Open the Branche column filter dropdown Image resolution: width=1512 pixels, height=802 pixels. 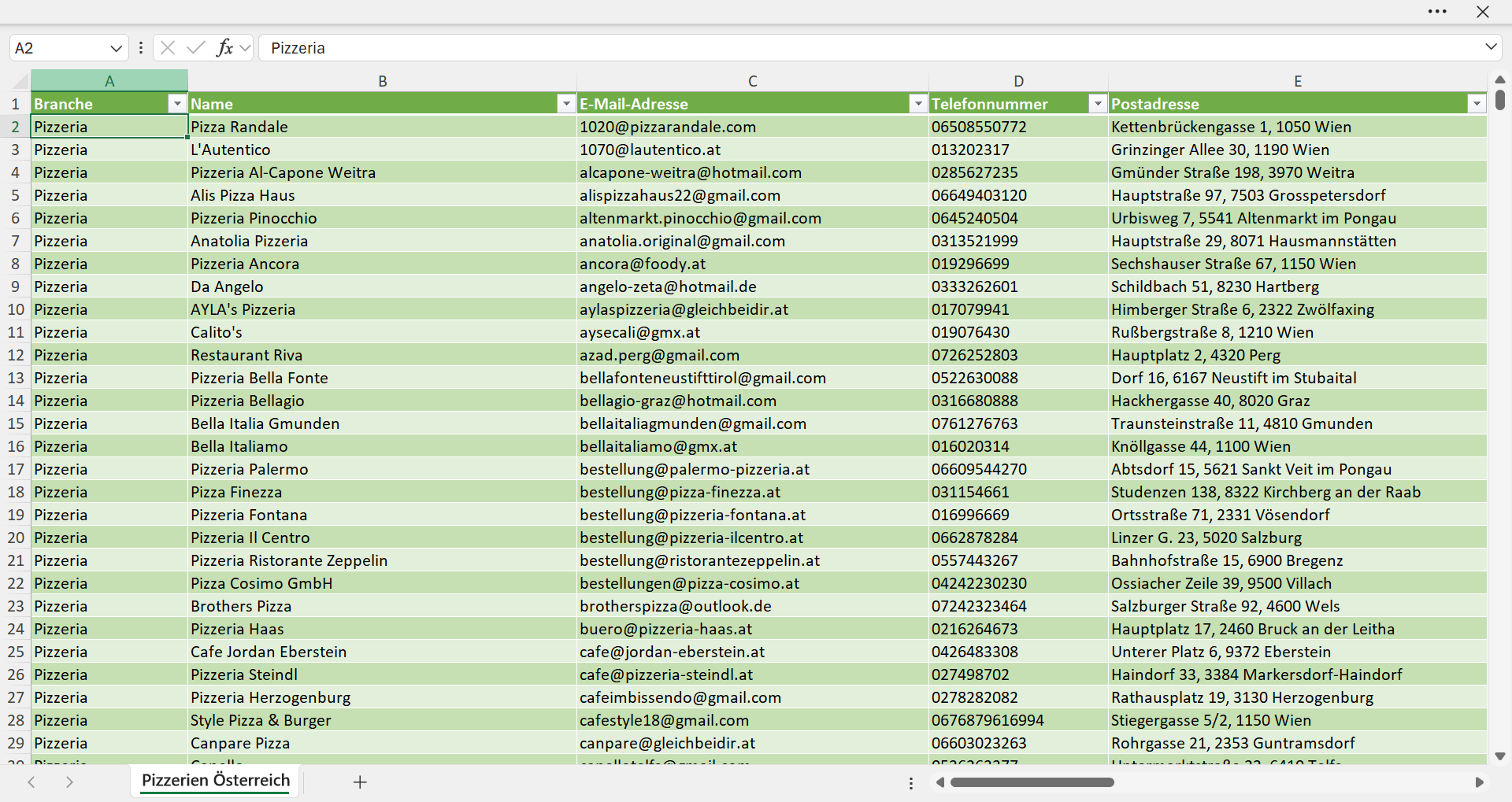[x=177, y=104]
